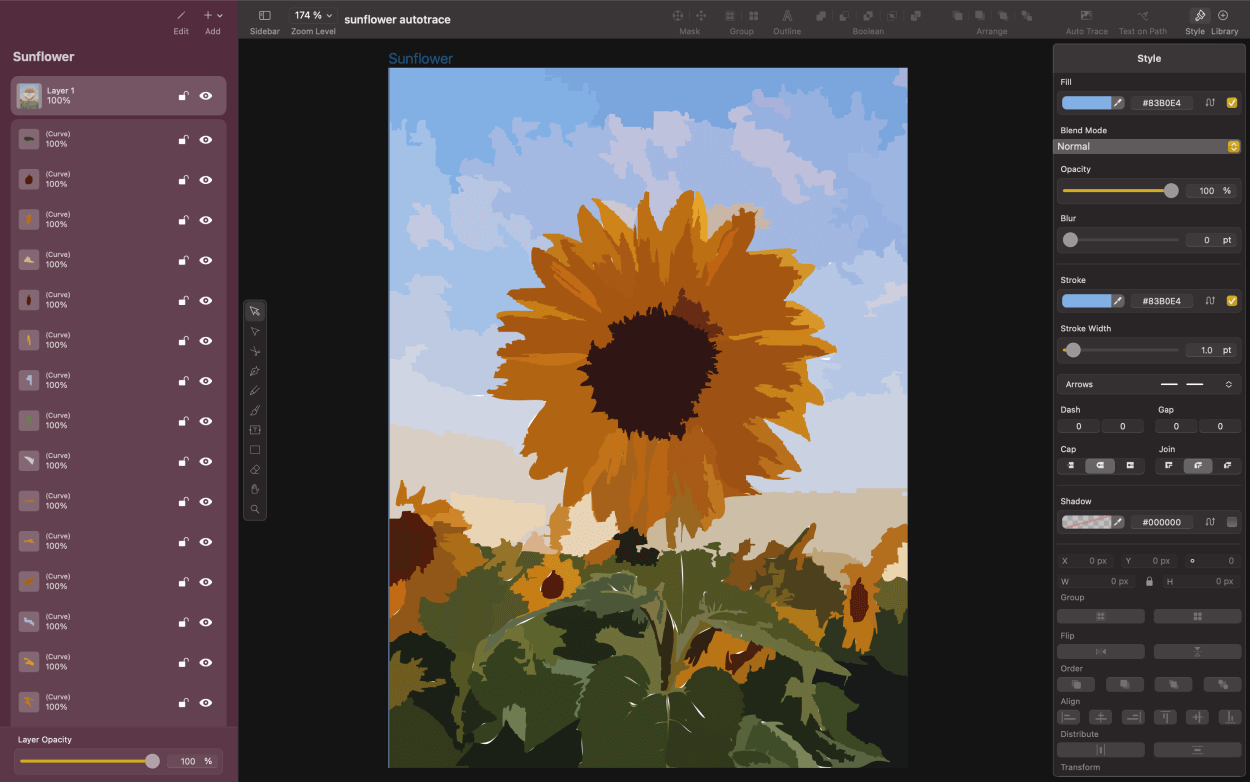
Task: Switch to the Style tab
Action: pos(1196,20)
